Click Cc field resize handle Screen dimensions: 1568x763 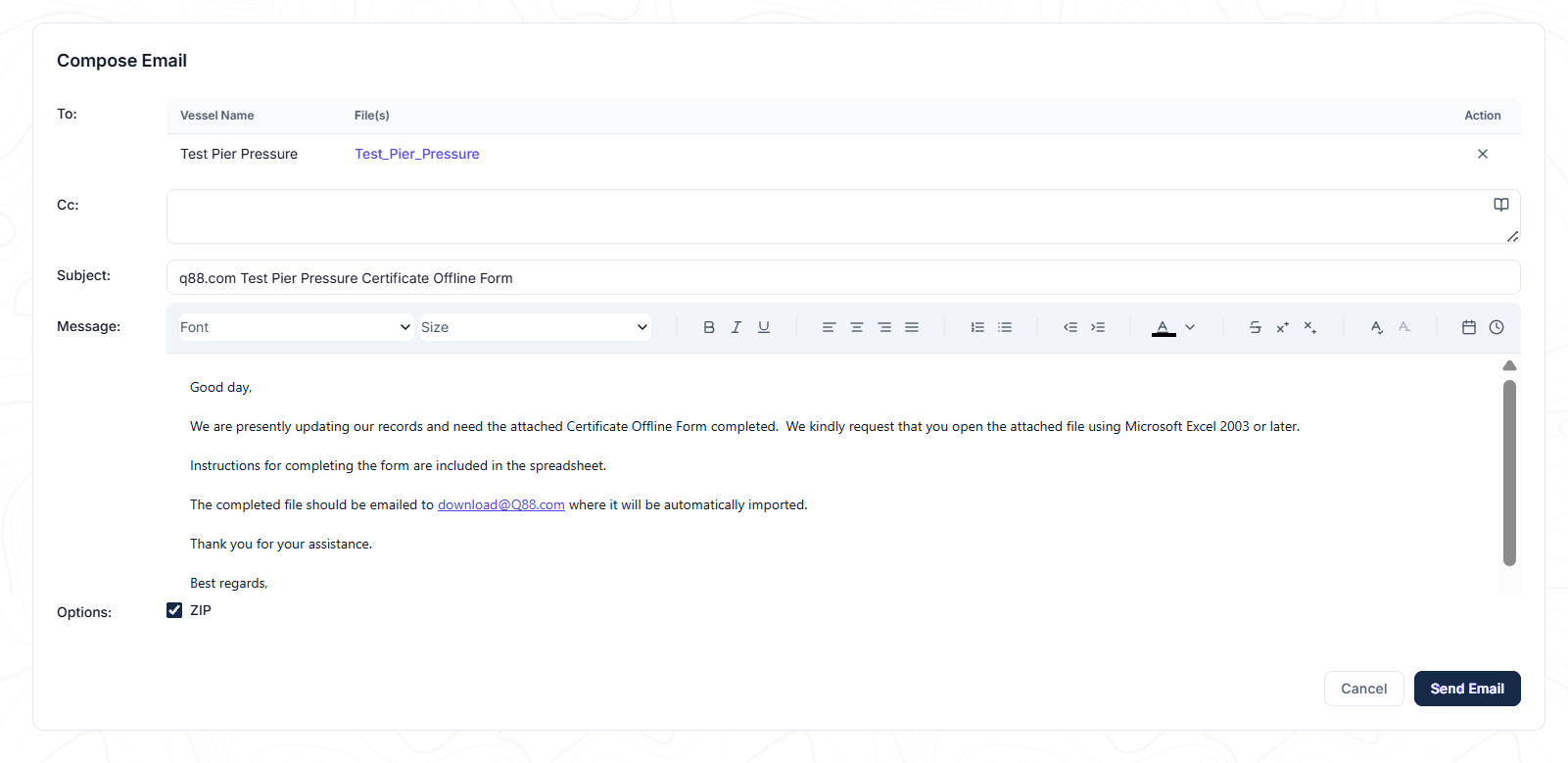pyautogui.click(x=1513, y=236)
